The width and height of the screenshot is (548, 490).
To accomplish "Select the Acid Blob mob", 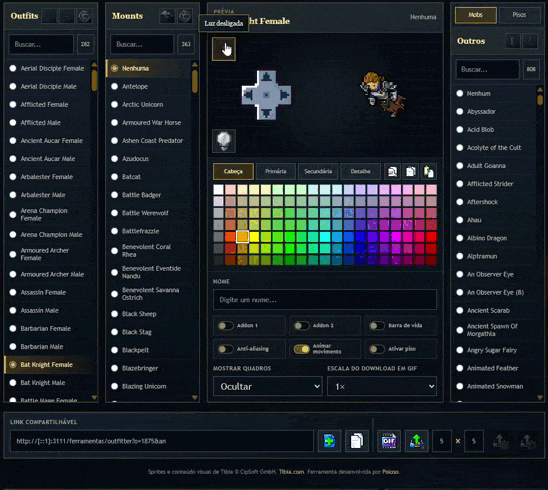I will tap(494, 130).
